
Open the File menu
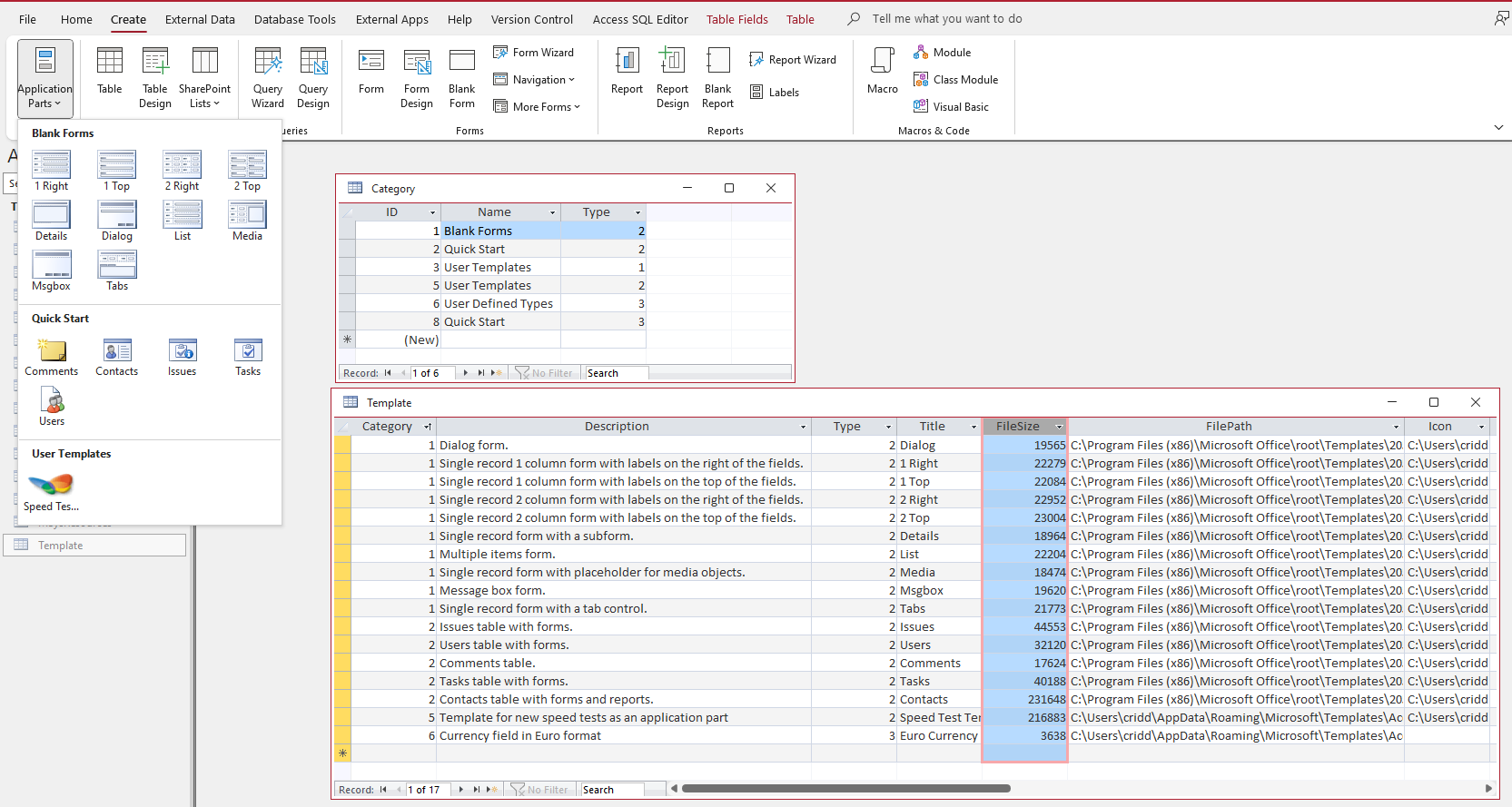(28, 19)
